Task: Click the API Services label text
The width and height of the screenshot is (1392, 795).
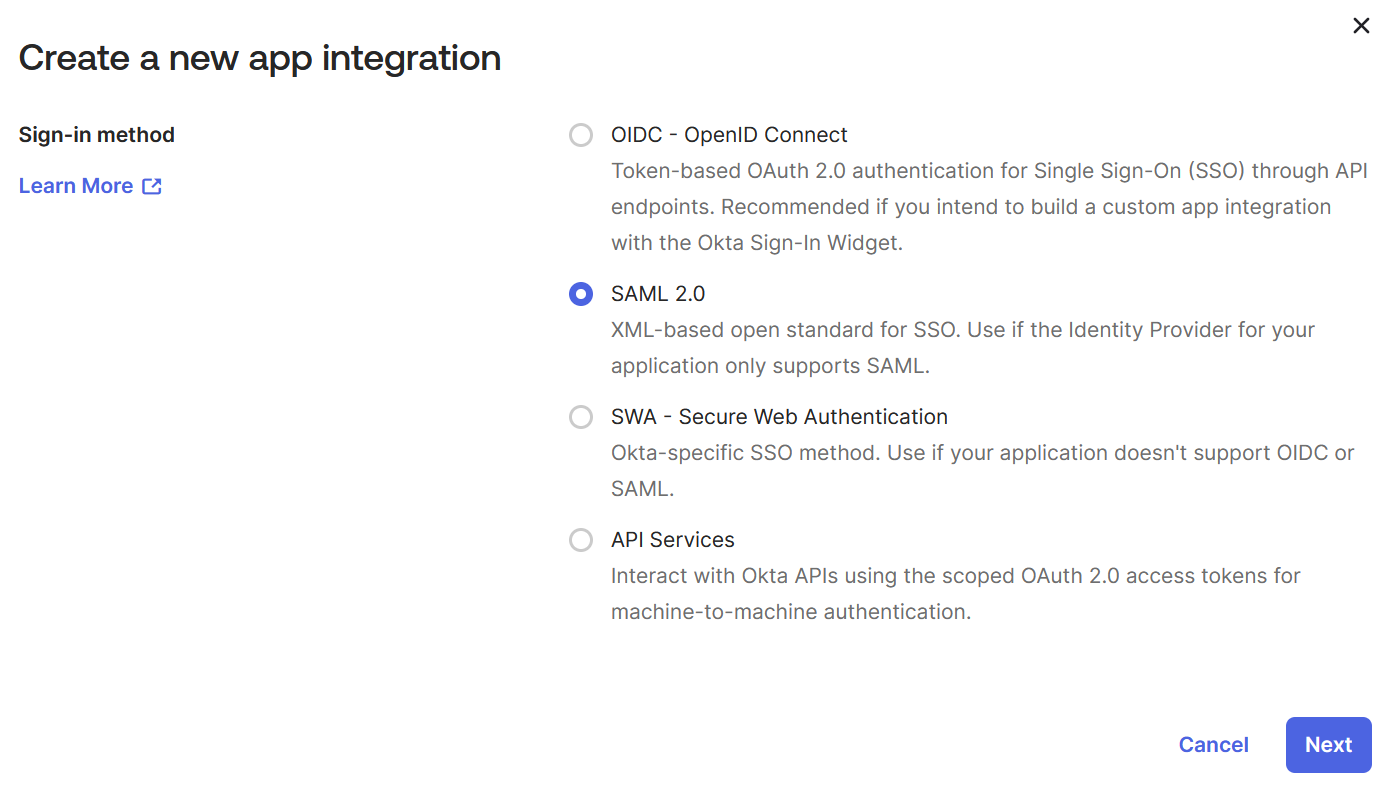Action: 673,539
